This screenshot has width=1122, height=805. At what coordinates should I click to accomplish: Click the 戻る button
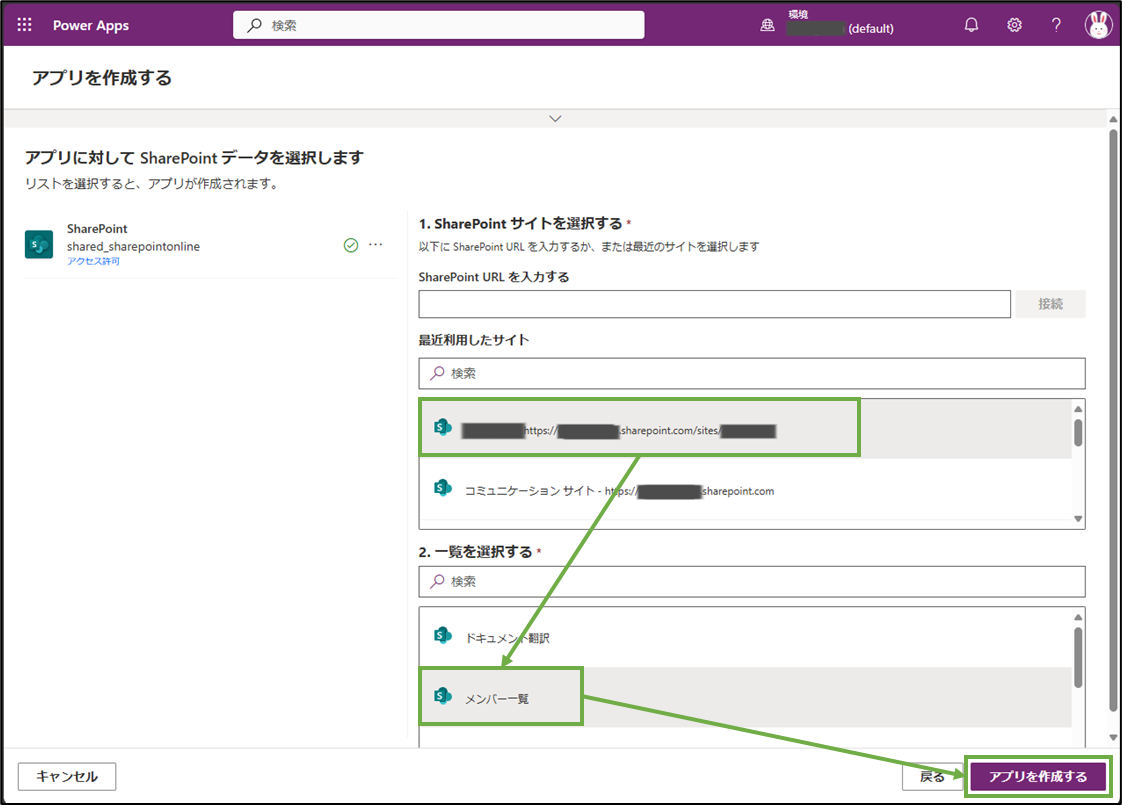coord(932,776)
